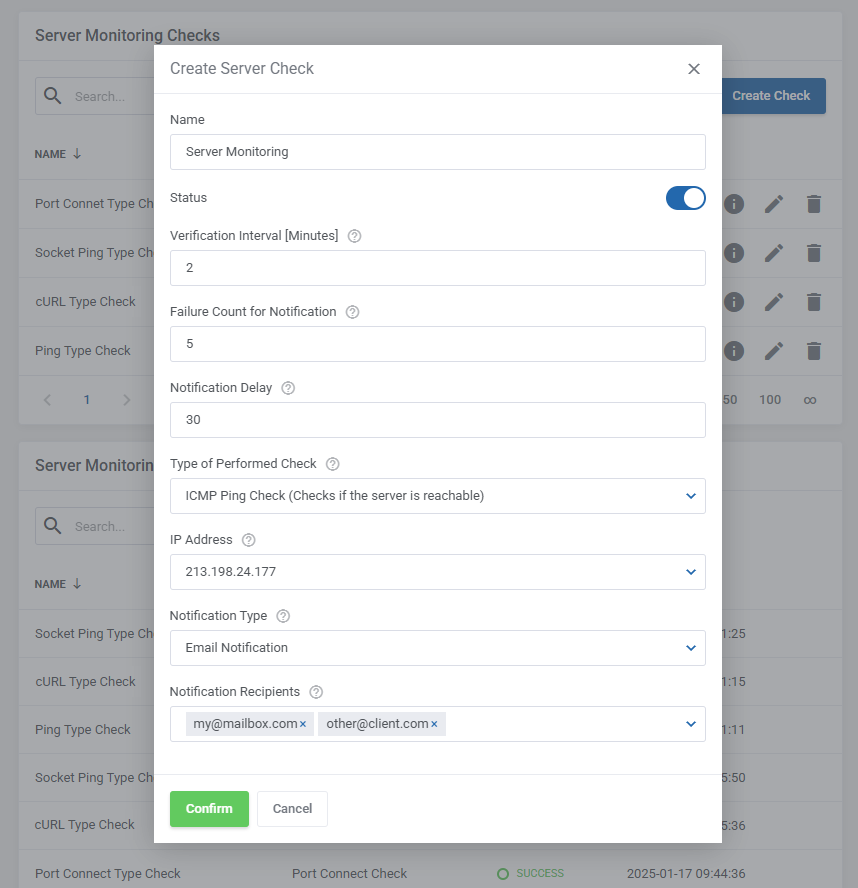Open the Notification Recipients help tooltip
The height and width of the screenshot is (888, 858).
coord(316,692)
